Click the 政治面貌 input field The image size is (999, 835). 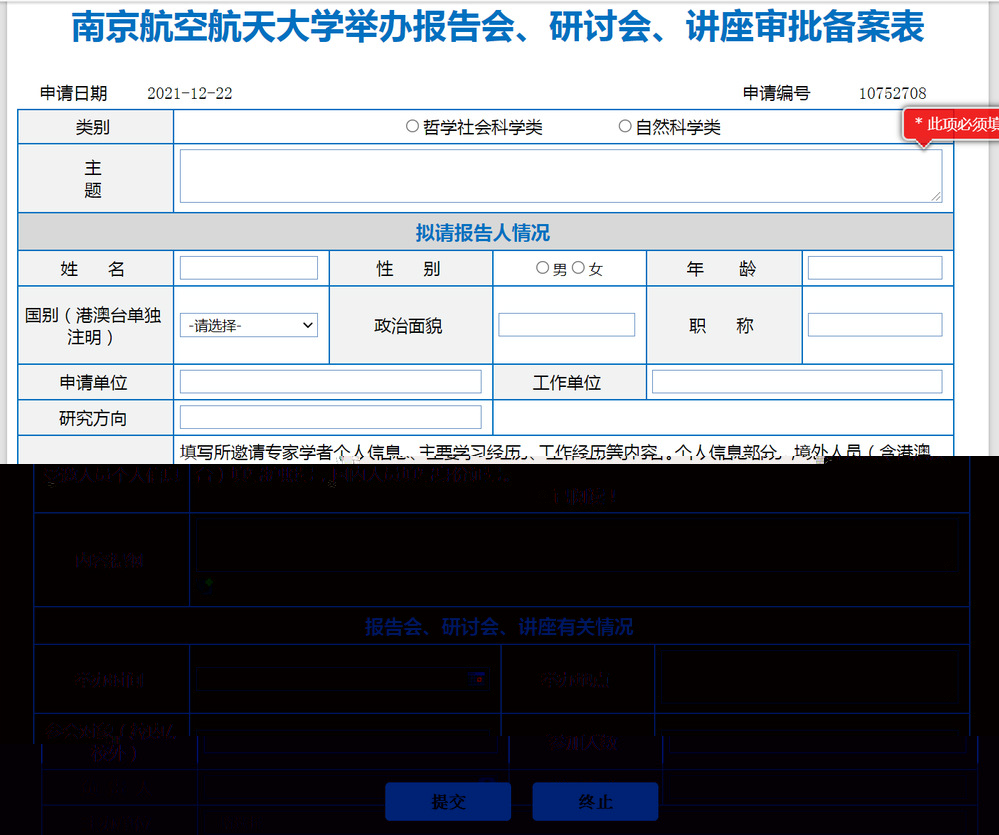(566, 325)
